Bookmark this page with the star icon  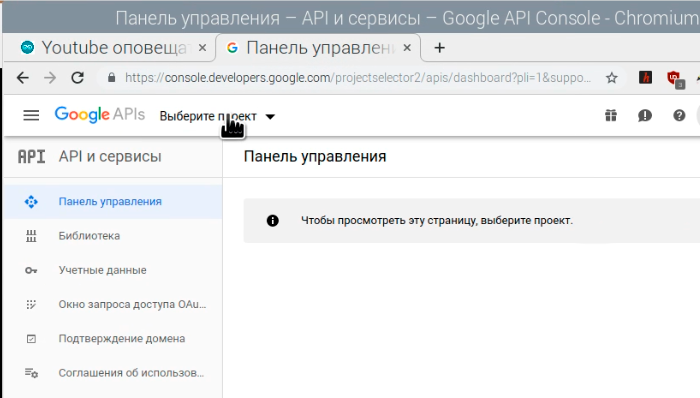(x=612, y=78)
